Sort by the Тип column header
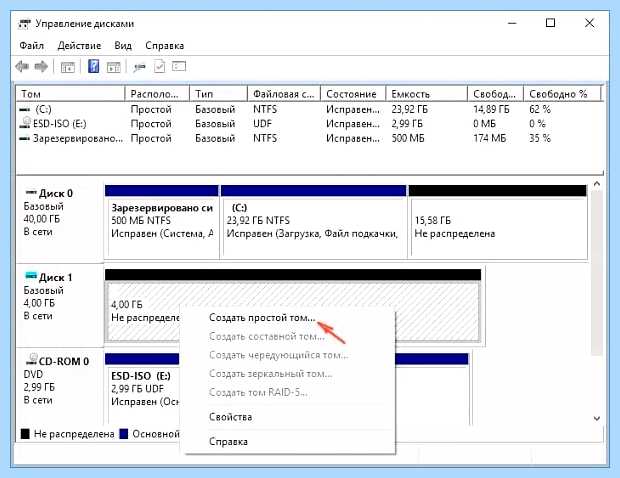 pyautogui.click(x=218, y=94)
